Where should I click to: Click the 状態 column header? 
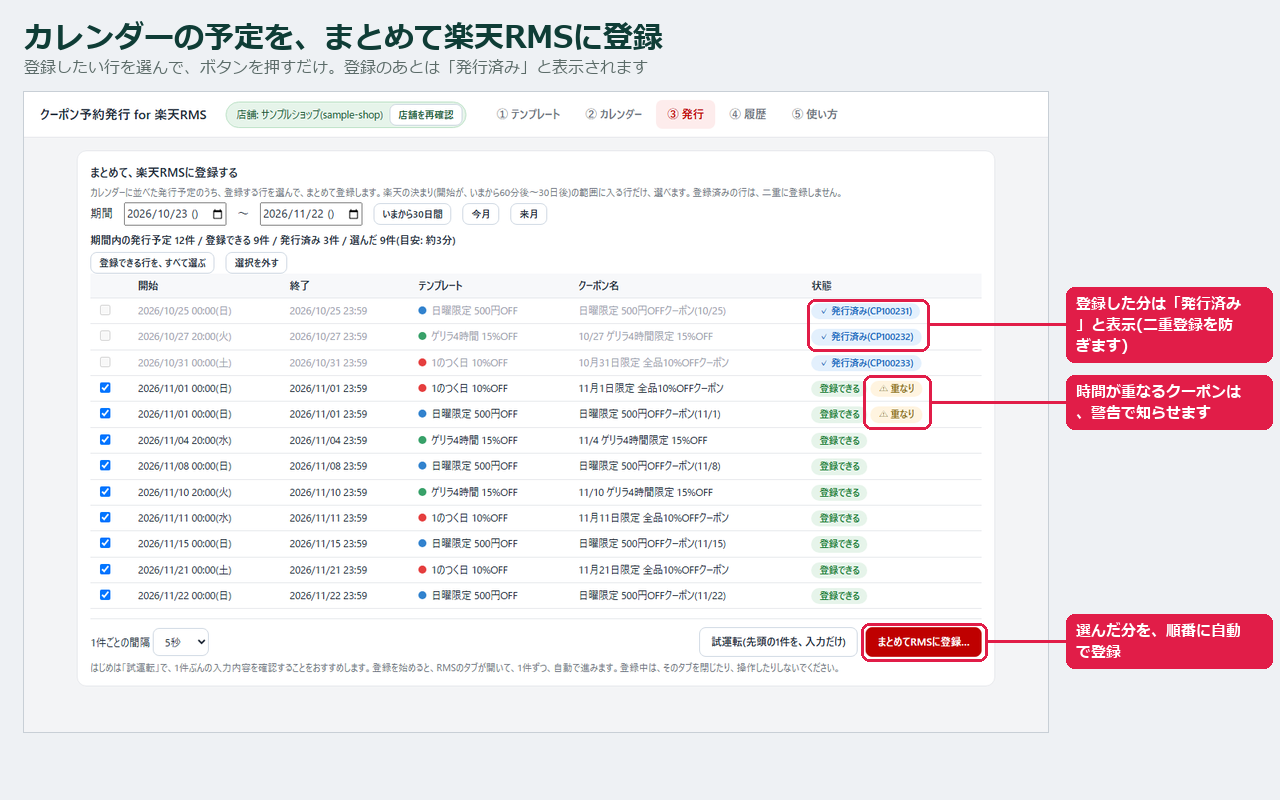[x=822, y=286]
